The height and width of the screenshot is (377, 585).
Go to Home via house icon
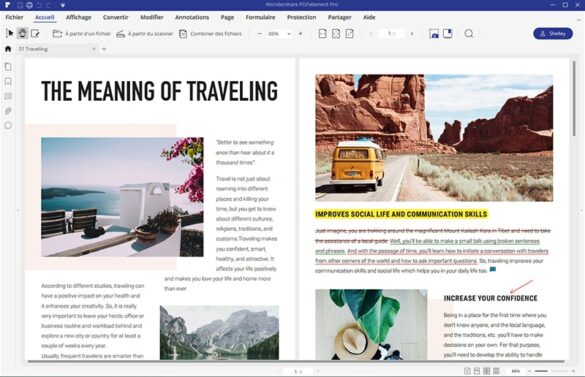8,49
